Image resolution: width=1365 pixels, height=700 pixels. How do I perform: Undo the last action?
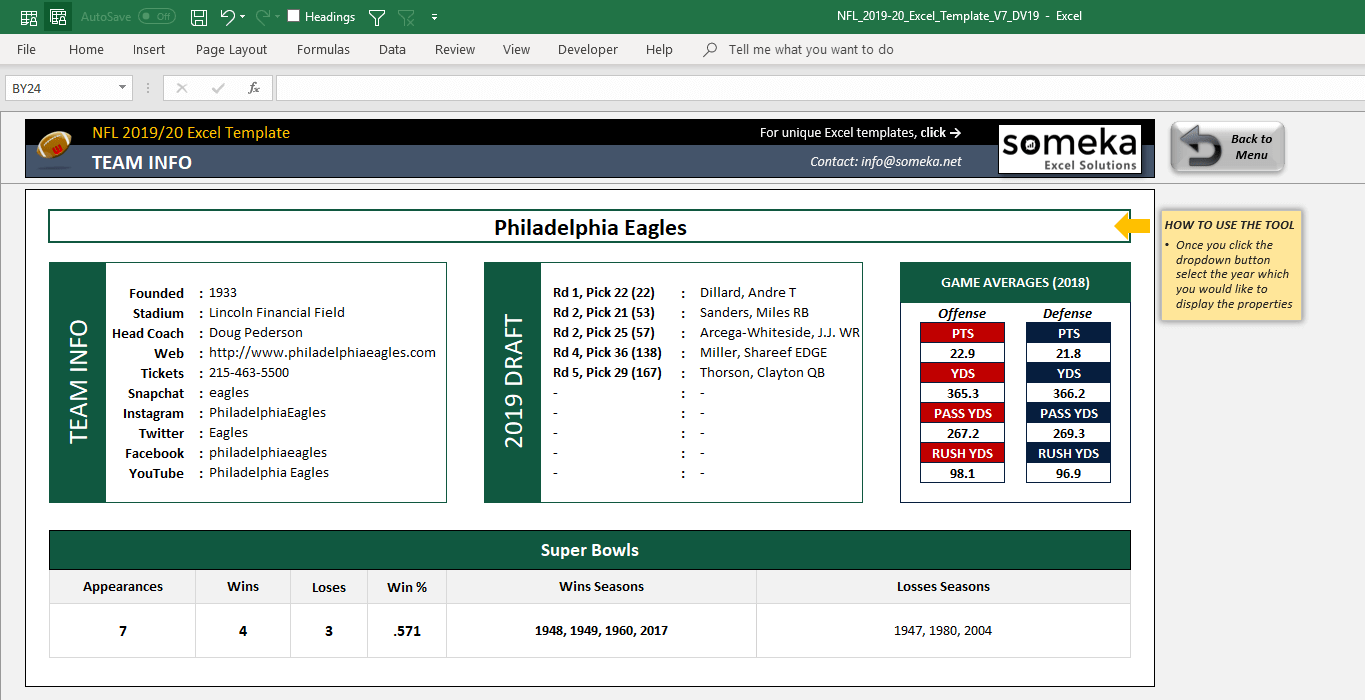227,17
